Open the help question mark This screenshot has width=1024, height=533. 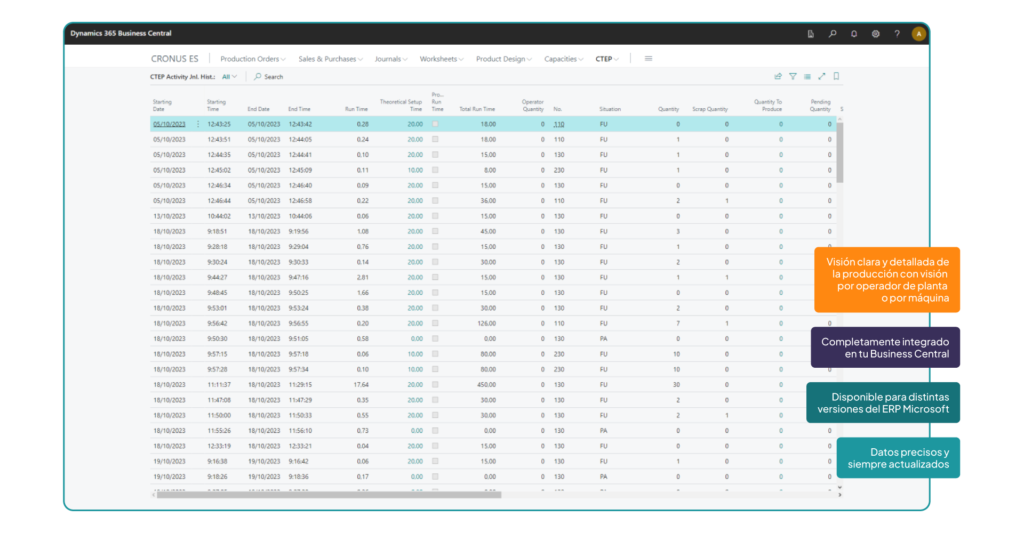pos(897,34)
